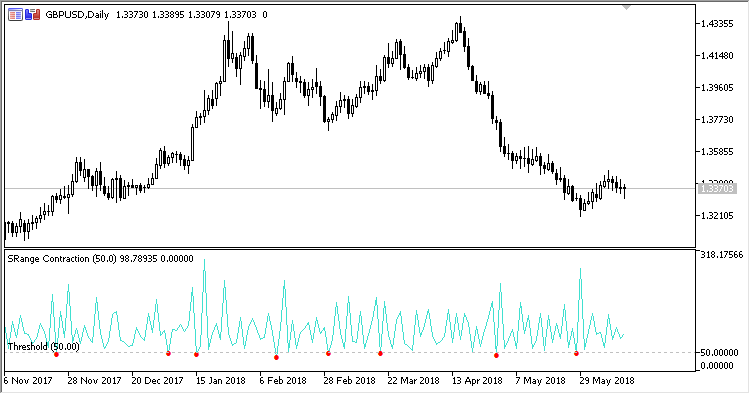Click the 1.41480 price scale label

[x=717, y=56]
